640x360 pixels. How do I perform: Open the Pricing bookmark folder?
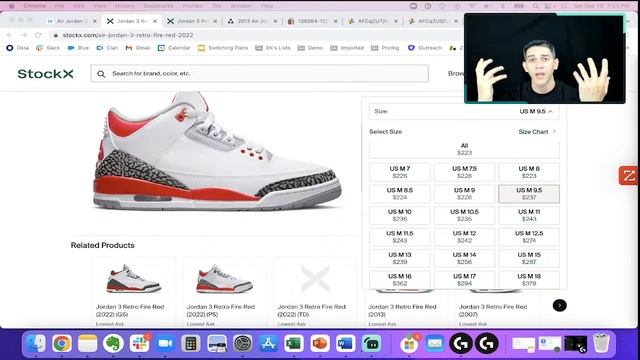pyautogui.click(x=385, y=48)
